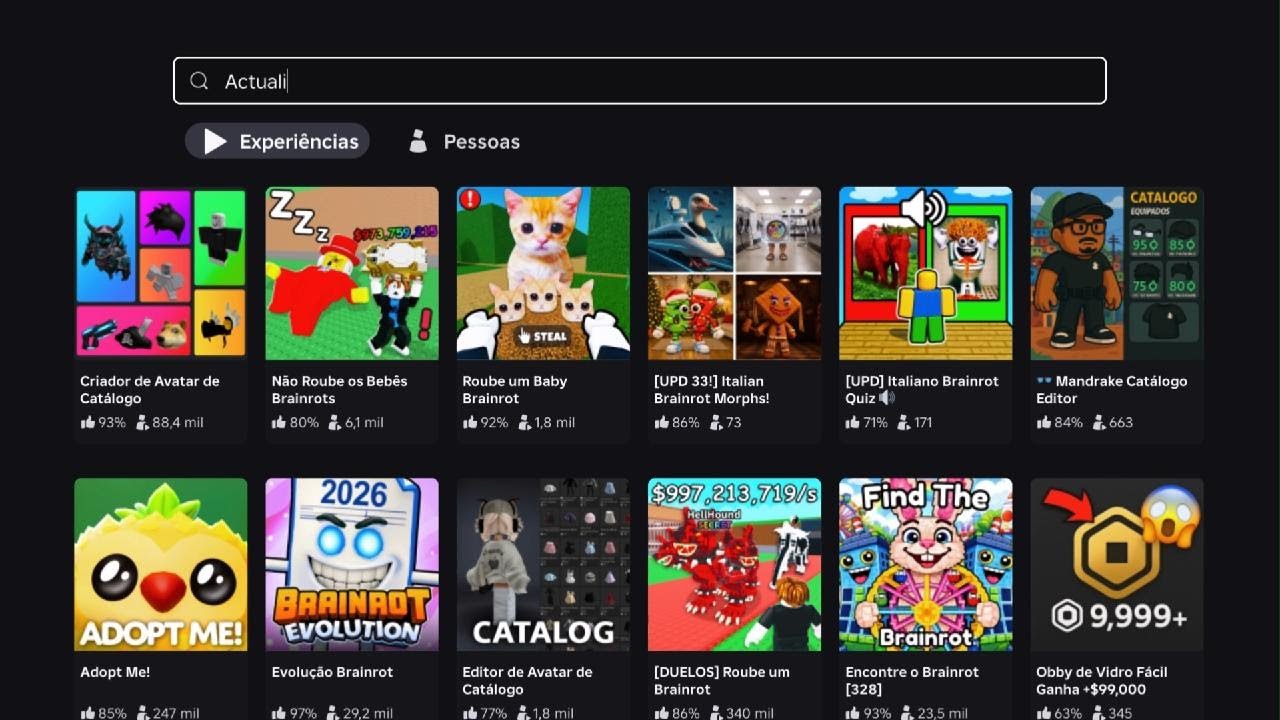Click the players icon next to 345
1280x720 pixels.
1098,713
